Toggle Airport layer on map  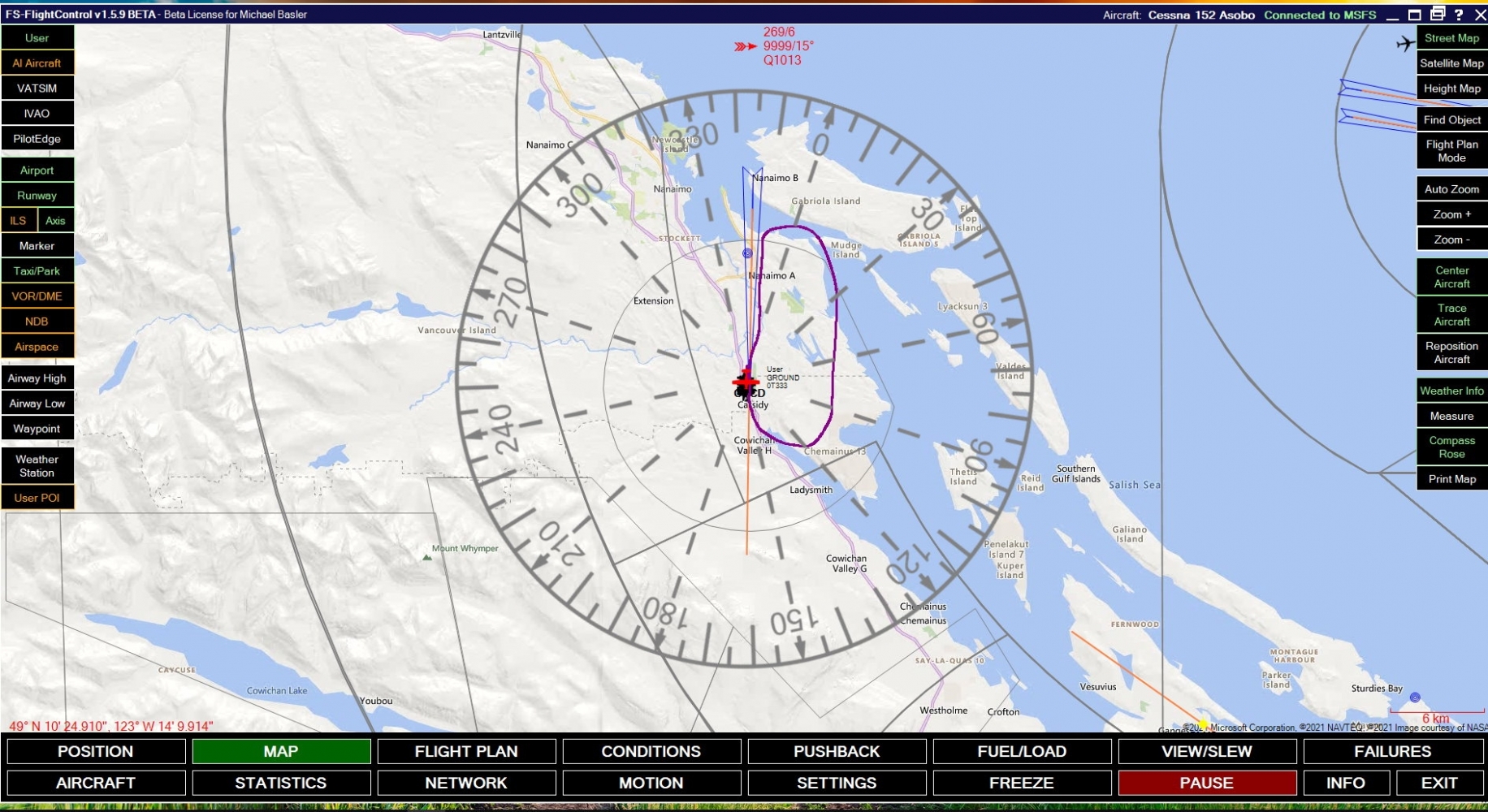[x=37, y=171]
